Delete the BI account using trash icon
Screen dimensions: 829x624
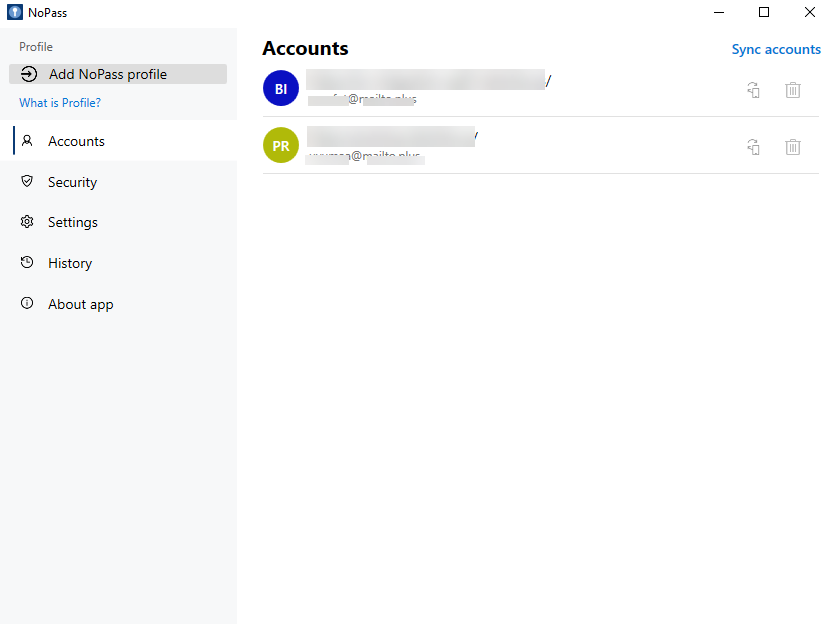[x=792, y=90]
